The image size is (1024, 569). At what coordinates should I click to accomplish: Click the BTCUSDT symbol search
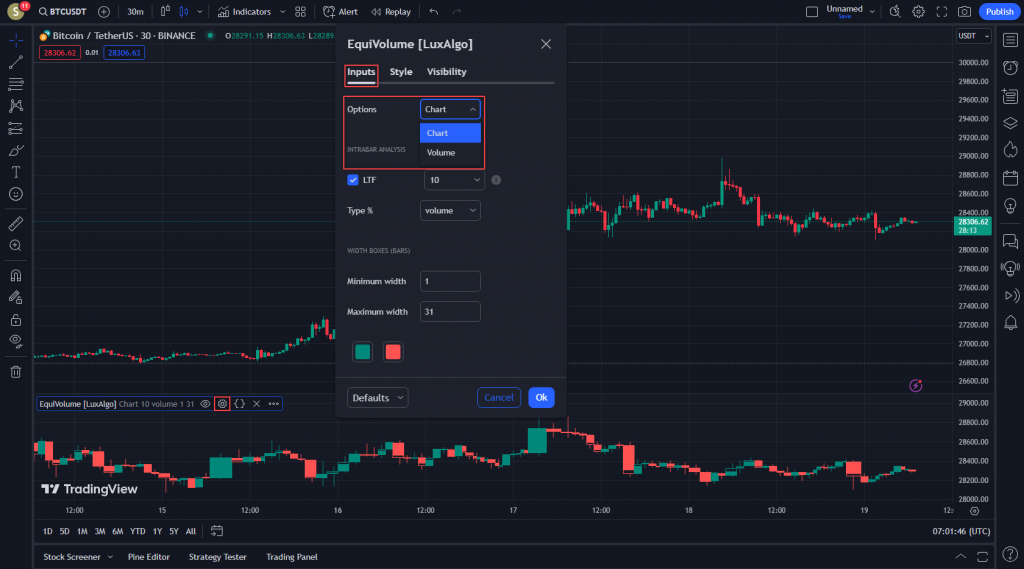click(x=63, y=12)
